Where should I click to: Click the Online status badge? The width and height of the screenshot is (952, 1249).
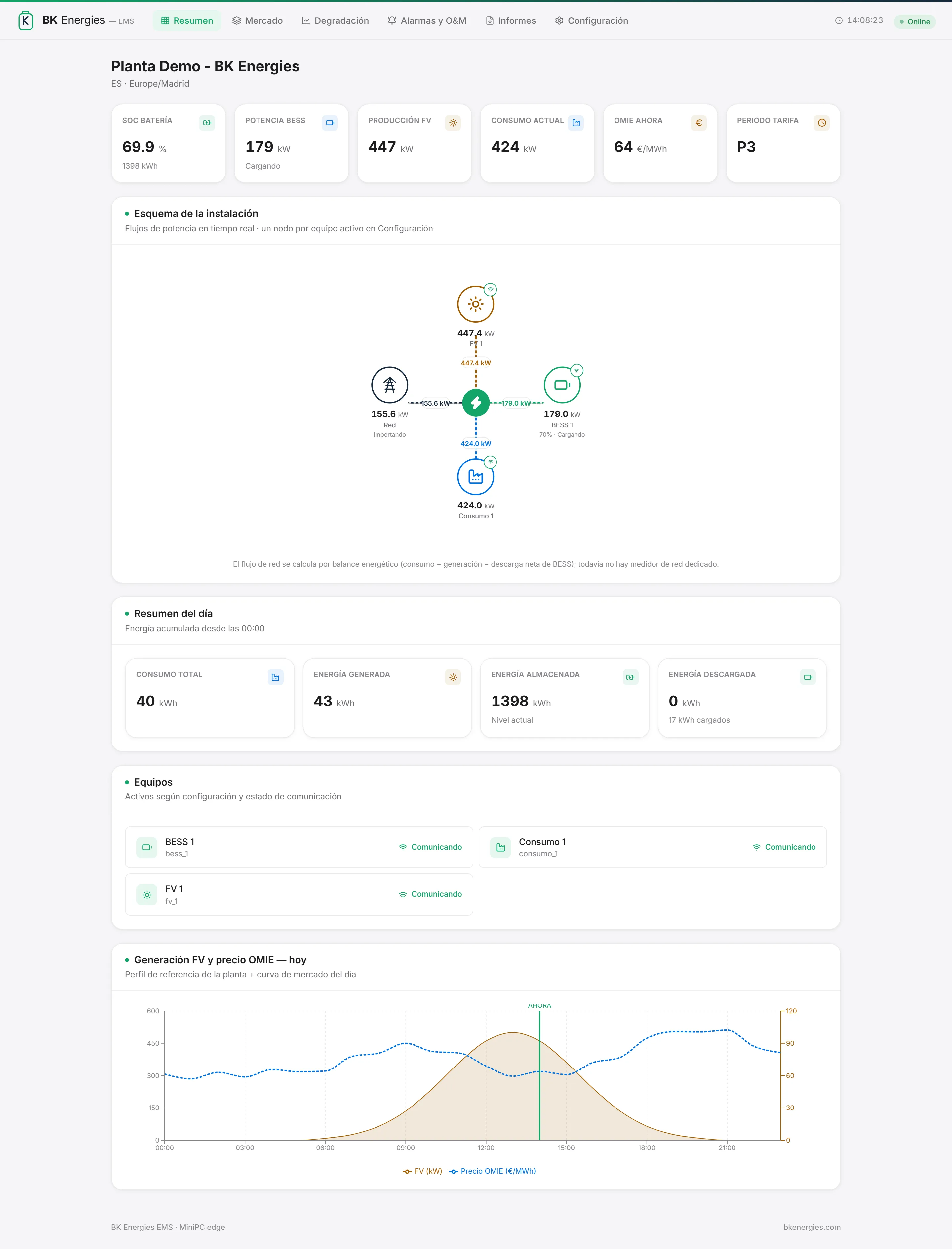pyautogui.click(x=915, y=21)
